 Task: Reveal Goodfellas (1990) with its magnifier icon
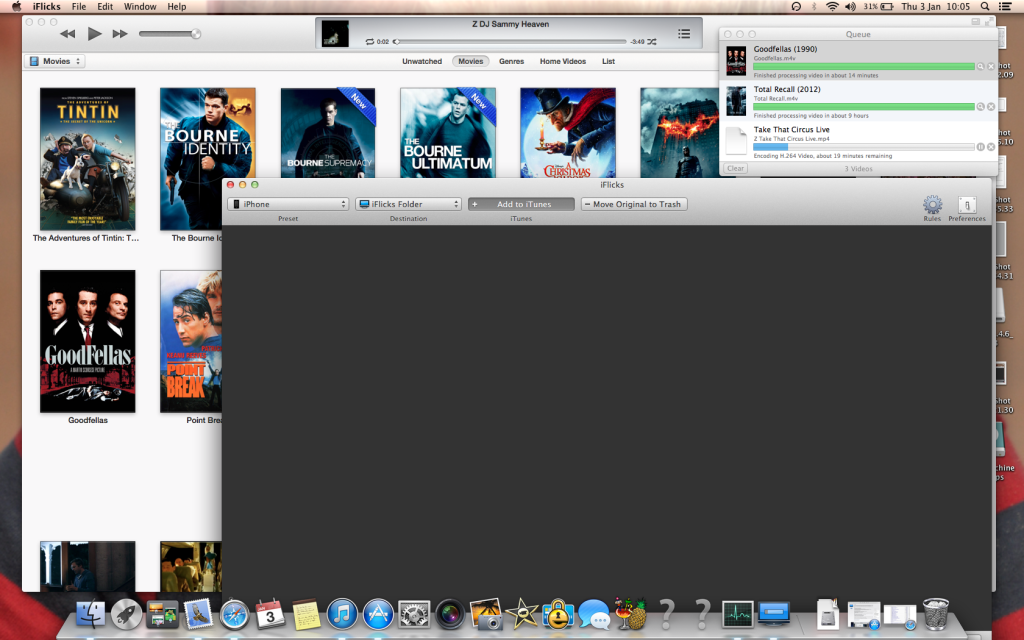980,67
